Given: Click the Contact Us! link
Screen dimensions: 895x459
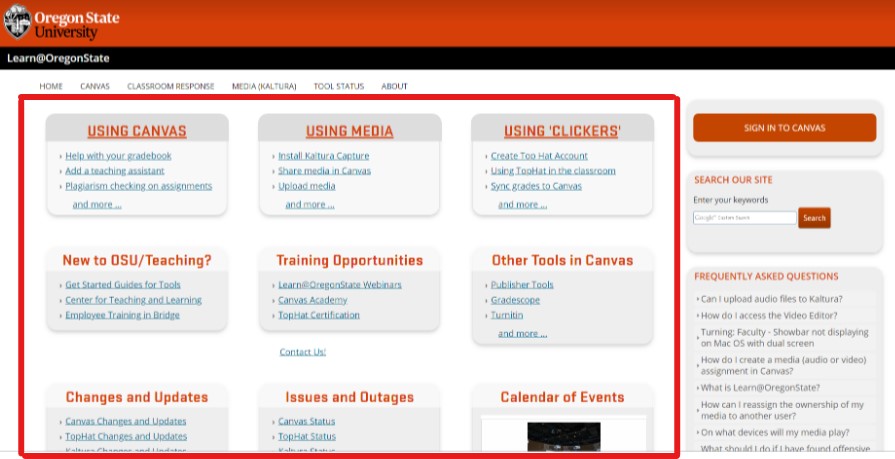Looking at the screenshot, I should [x=303, y=352].
